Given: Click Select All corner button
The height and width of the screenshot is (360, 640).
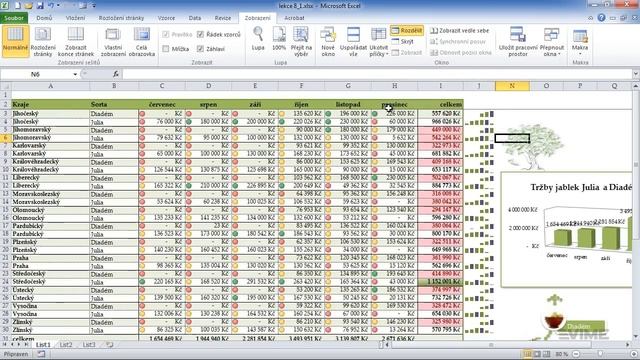Looking at the screenshot, I should coord(6,86).
